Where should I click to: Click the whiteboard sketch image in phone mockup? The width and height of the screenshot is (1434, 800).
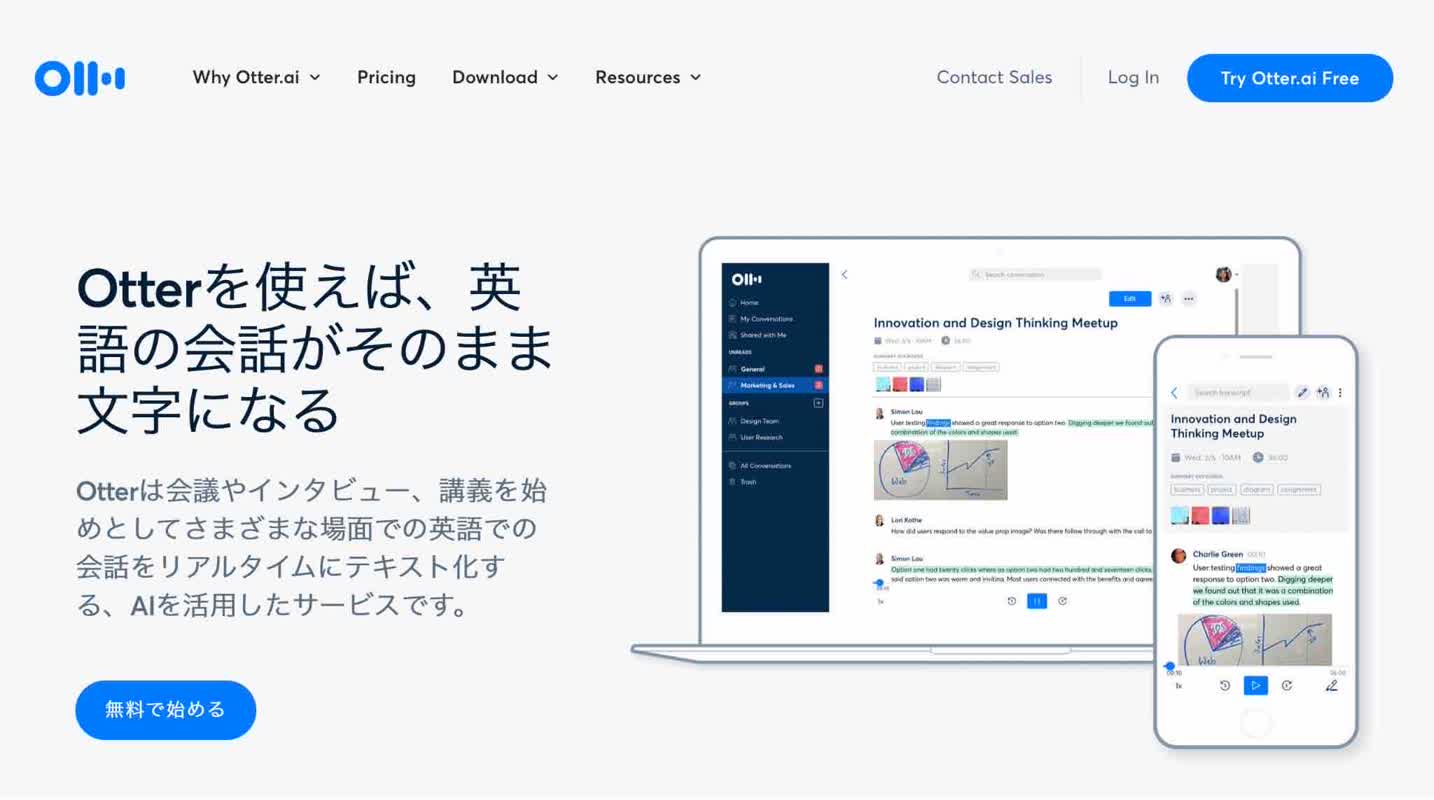tap(1255, 640)
